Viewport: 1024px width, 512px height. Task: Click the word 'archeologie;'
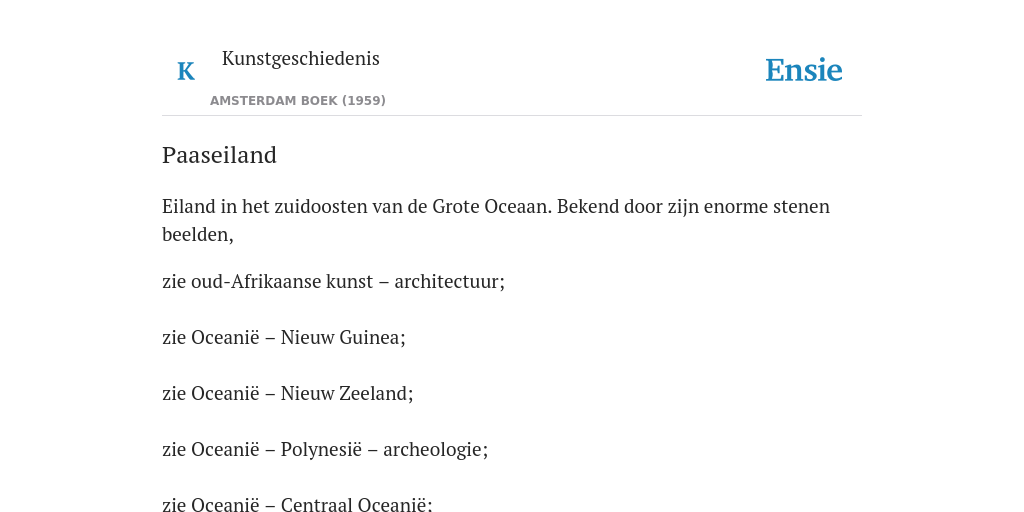[x=435, y=450]
